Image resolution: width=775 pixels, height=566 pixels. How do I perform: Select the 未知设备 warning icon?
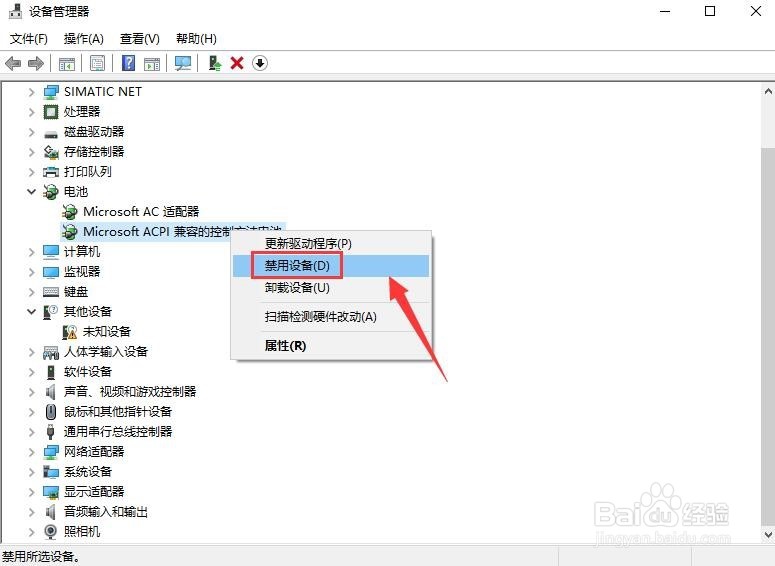(x=70, y=332)
